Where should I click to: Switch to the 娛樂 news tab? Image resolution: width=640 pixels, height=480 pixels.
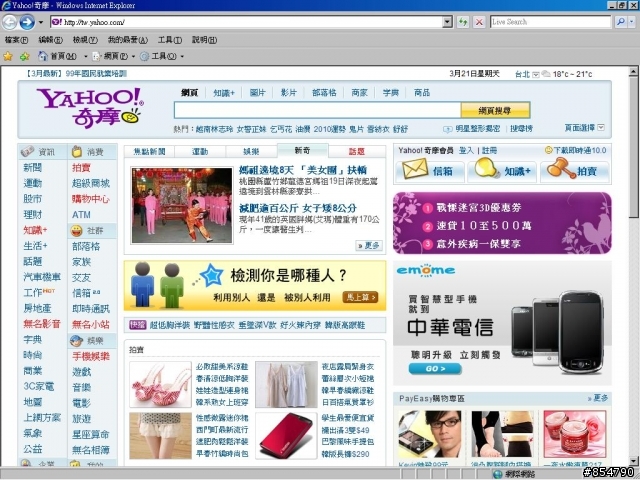point(251,151)
